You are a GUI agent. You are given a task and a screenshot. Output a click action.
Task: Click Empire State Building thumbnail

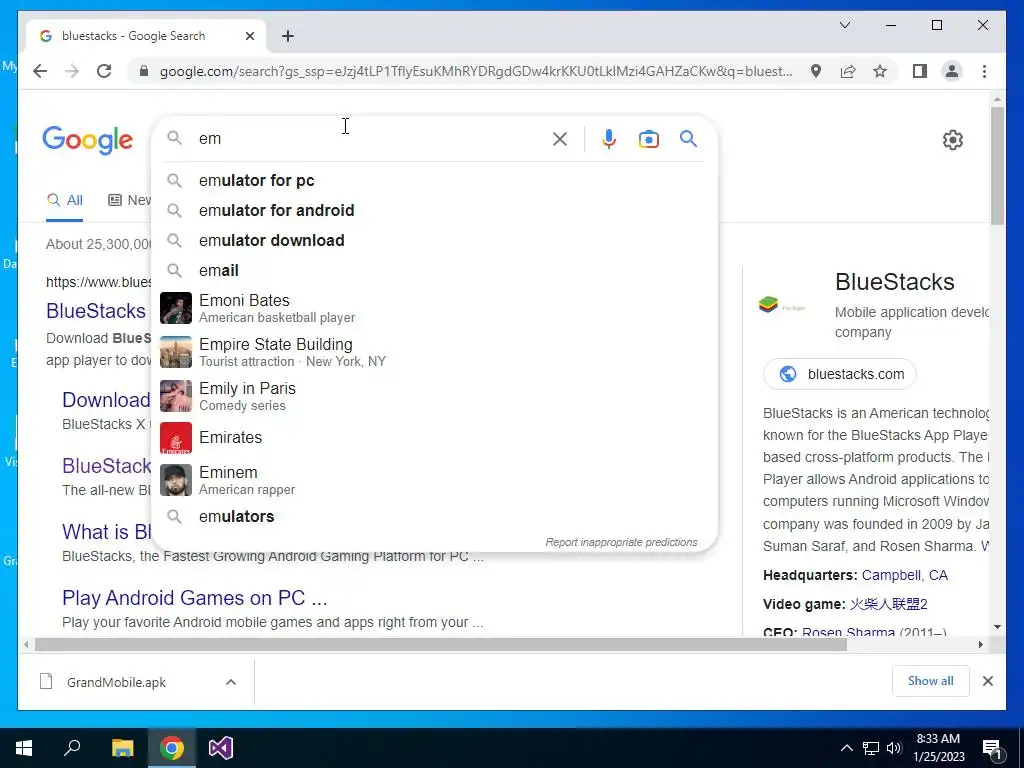(176, 352)
